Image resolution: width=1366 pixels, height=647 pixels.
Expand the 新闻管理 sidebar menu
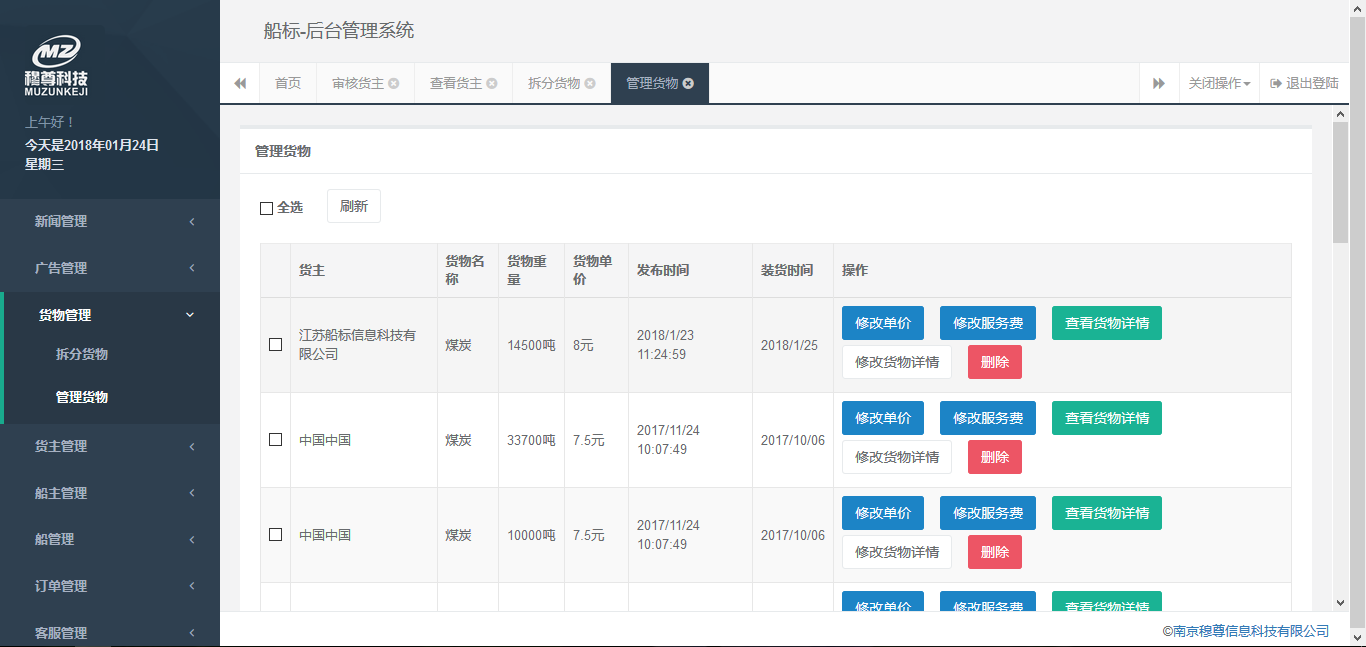click(110, 221)
